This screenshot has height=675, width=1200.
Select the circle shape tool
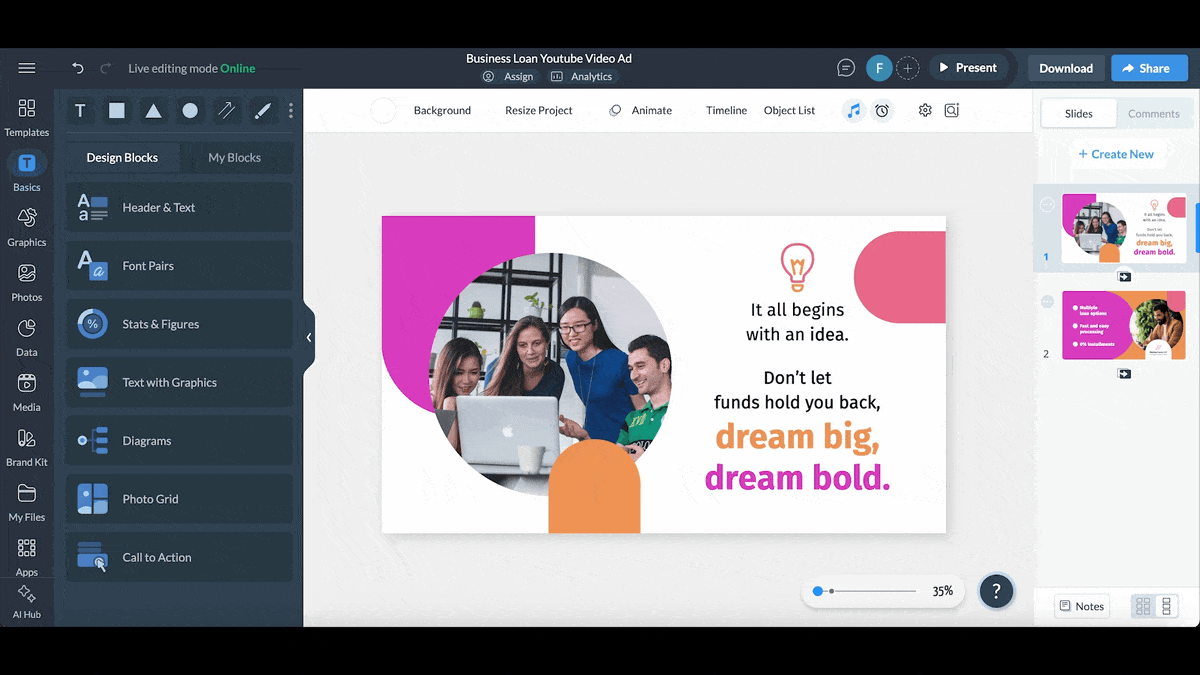coord(190,111)
